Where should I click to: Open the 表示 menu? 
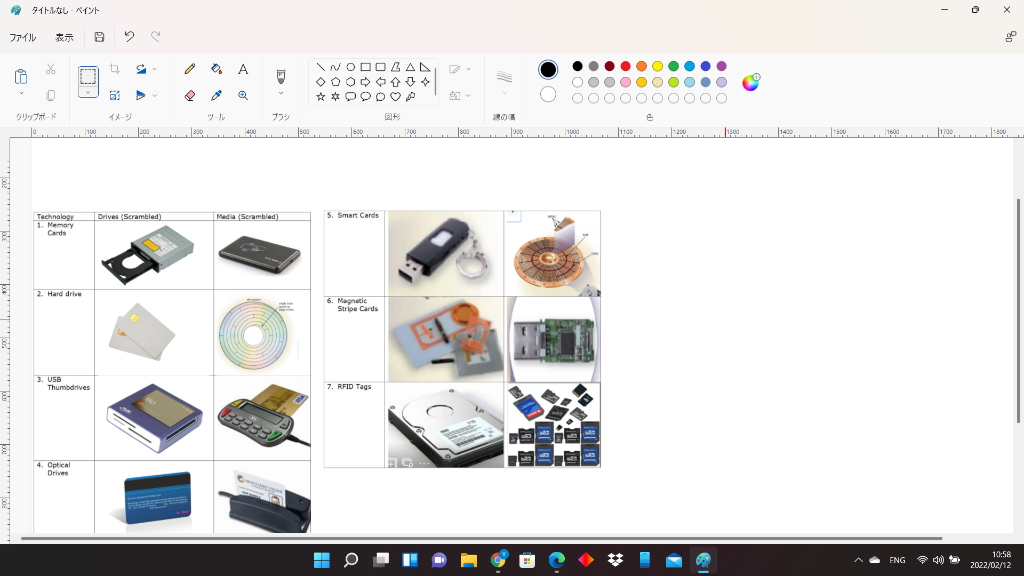pos(64,36)
